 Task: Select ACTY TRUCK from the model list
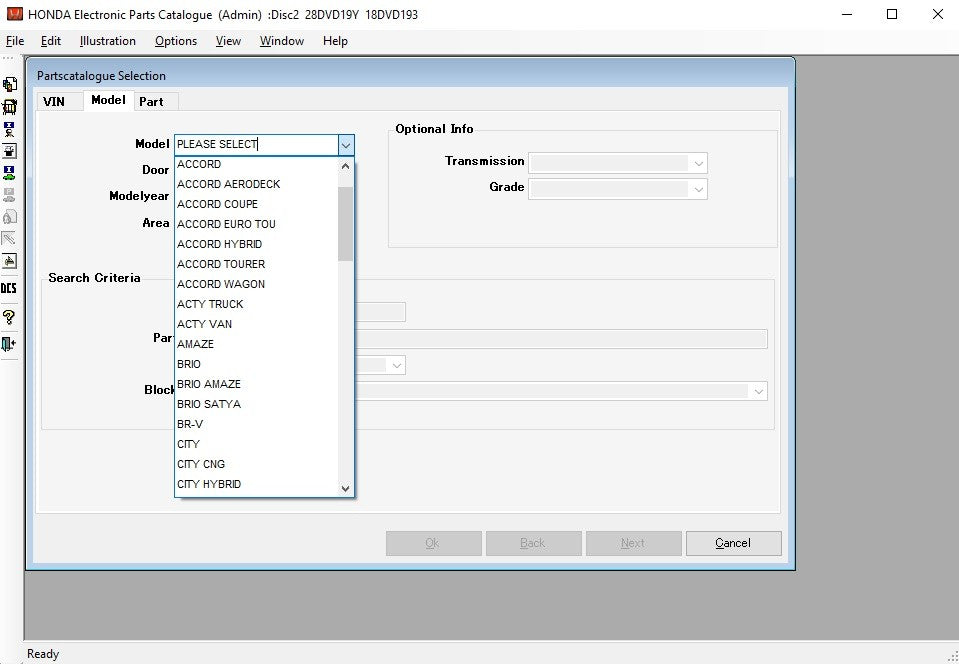pos(210,304)
